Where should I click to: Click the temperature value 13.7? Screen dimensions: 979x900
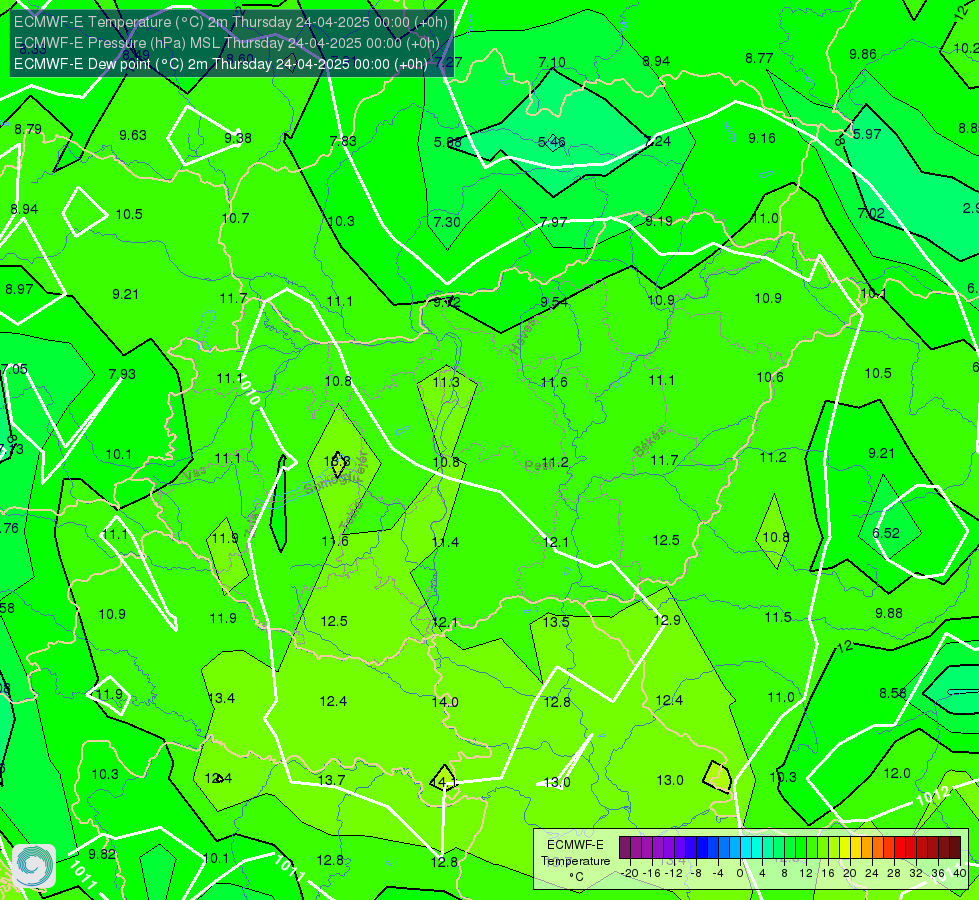click(332, 780)
